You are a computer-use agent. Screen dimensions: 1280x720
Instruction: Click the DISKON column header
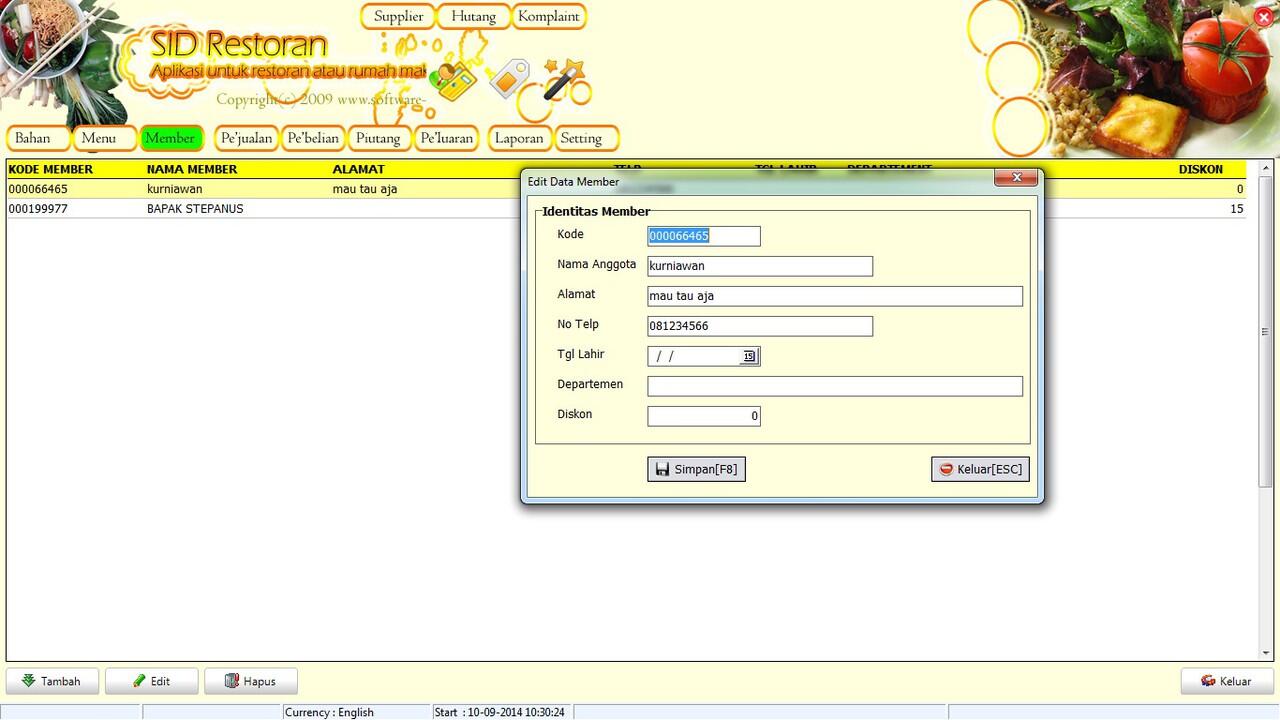(x=1201, y=169)
